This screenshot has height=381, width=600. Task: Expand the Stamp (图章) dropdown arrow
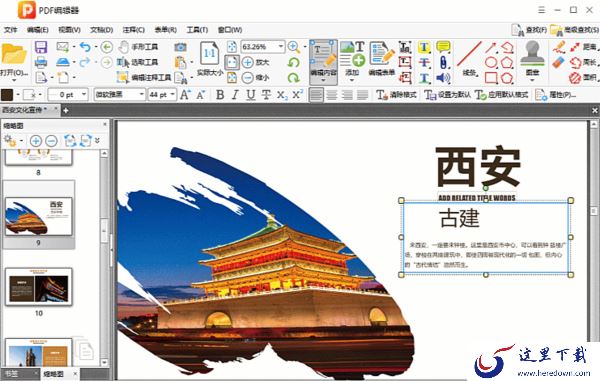(532, 80)
